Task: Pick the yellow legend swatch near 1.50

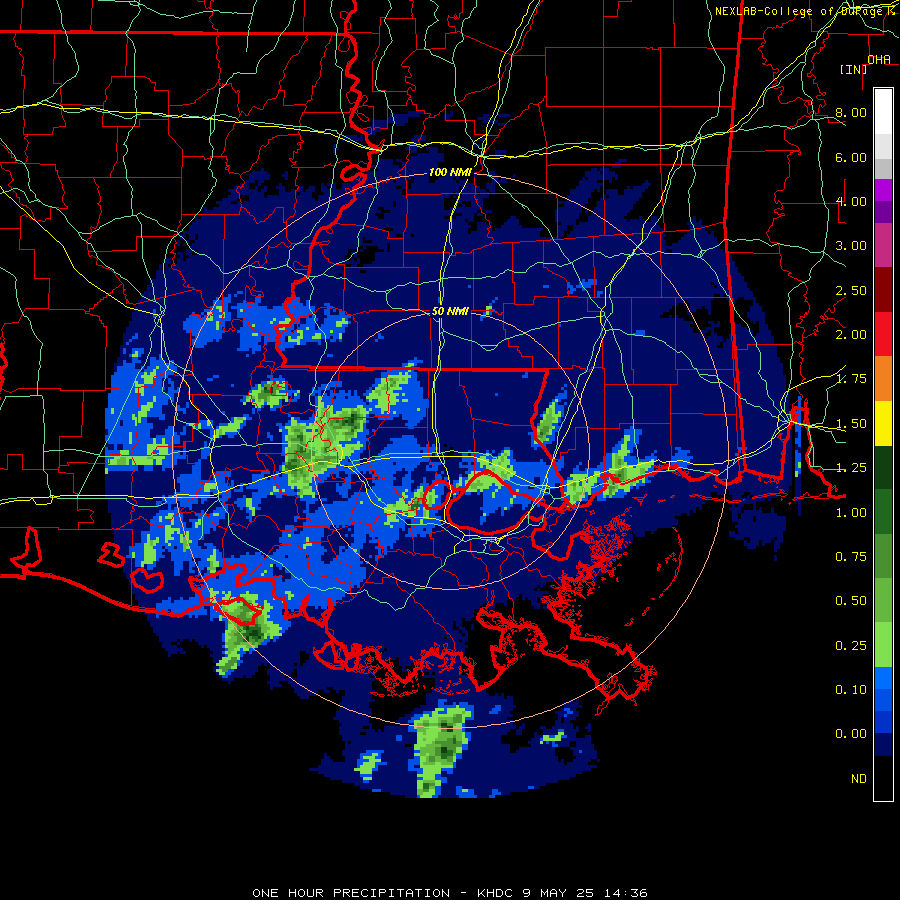Action: coord(883,423)
